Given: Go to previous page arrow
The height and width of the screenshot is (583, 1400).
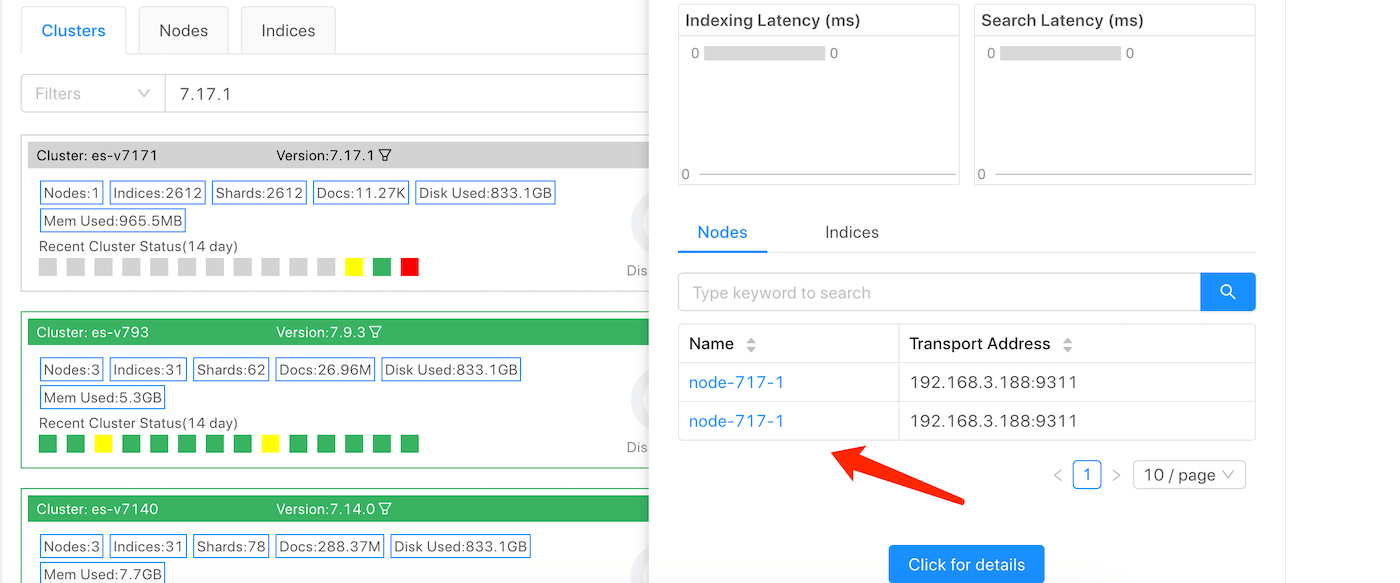Looking at the screenshot, I should [1058, 475].
